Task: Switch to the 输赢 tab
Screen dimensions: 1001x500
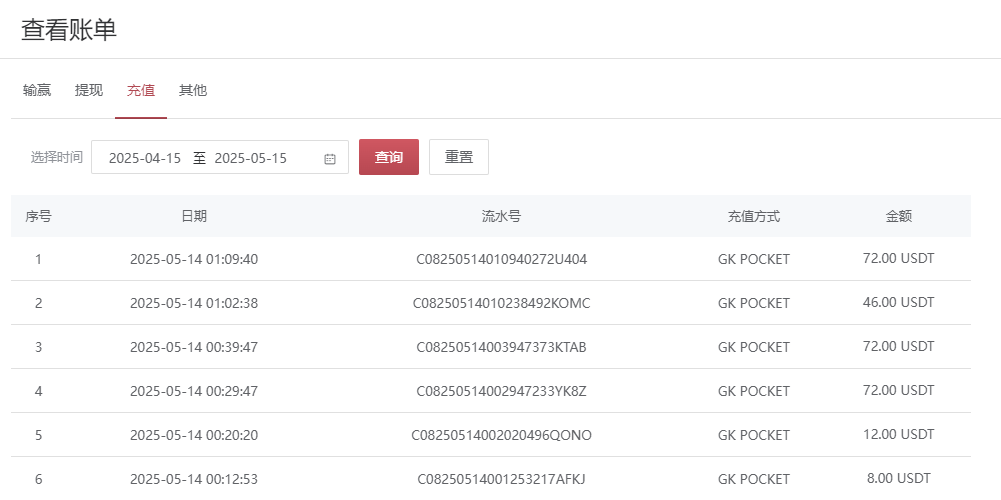Action: [x=37, y=90]
